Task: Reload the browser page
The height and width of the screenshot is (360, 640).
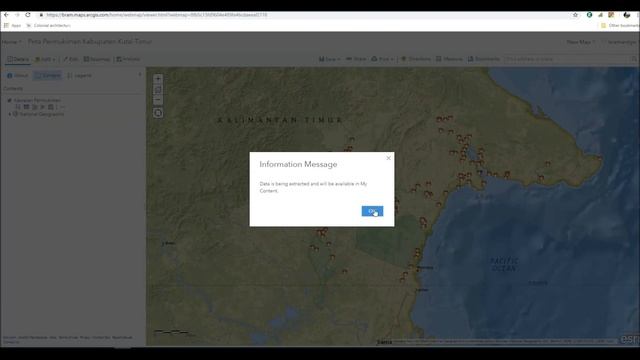Action: 28,15
